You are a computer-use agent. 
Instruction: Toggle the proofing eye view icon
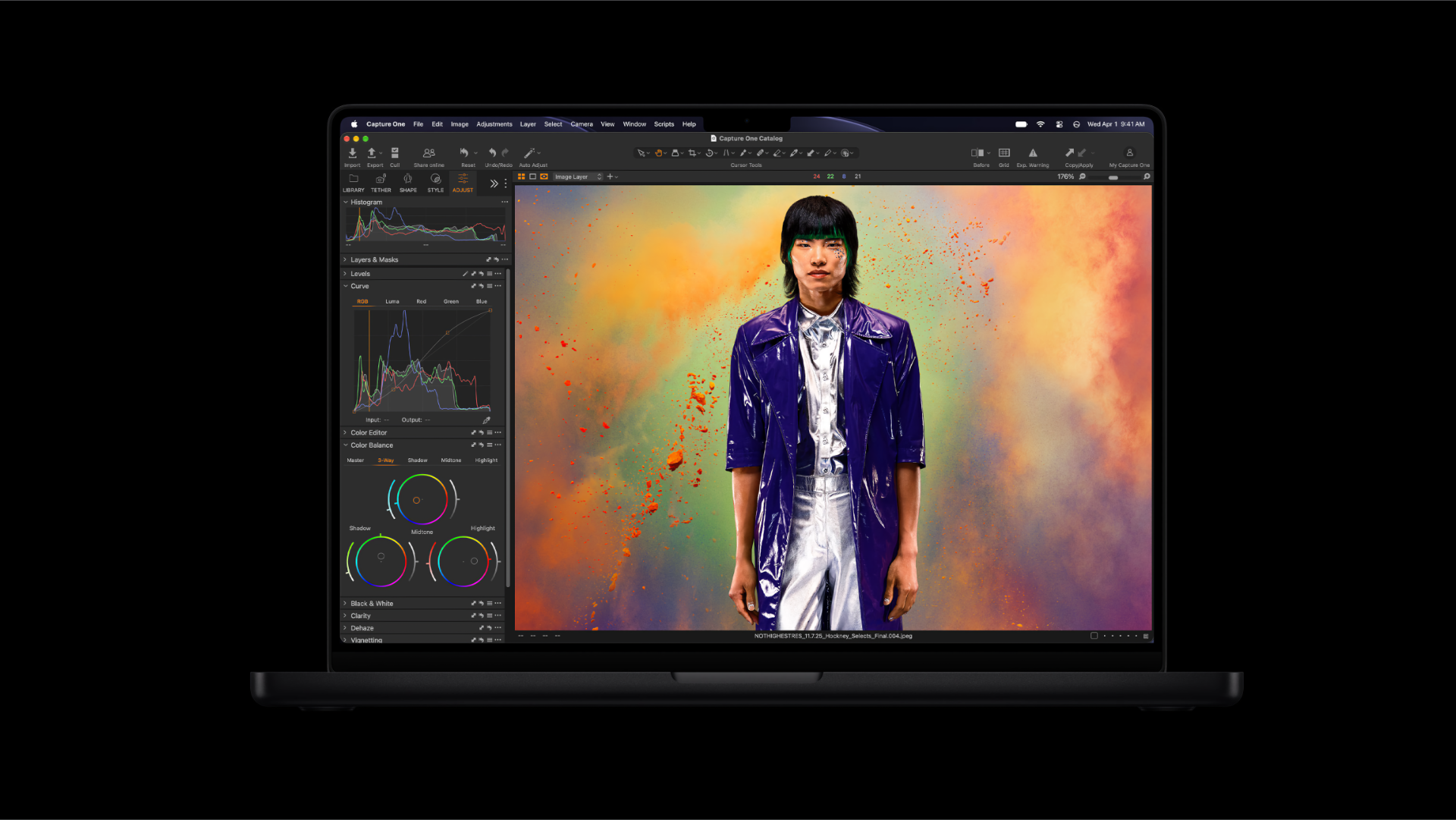point(544,177)
